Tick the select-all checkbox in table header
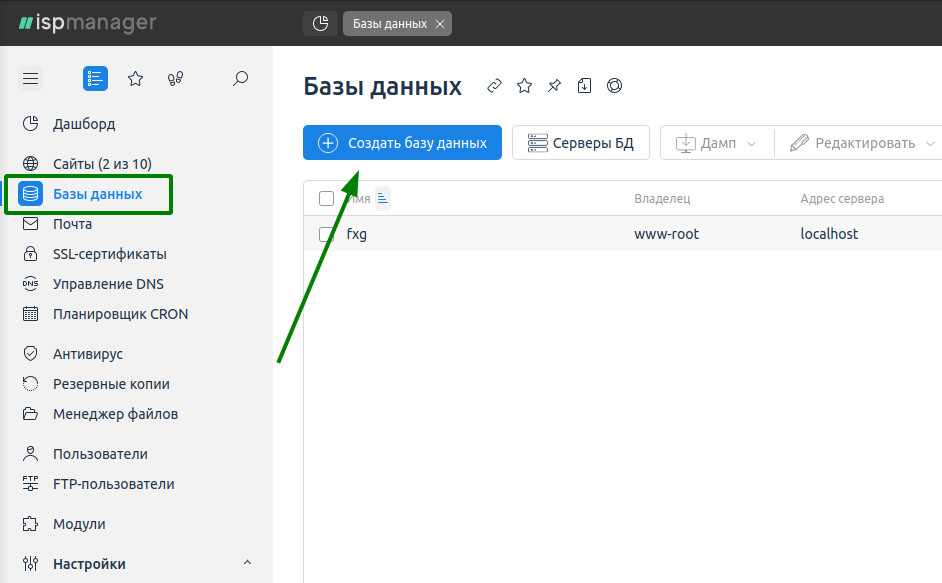Screen dimensions: 942x583 (x=326, y=198)
